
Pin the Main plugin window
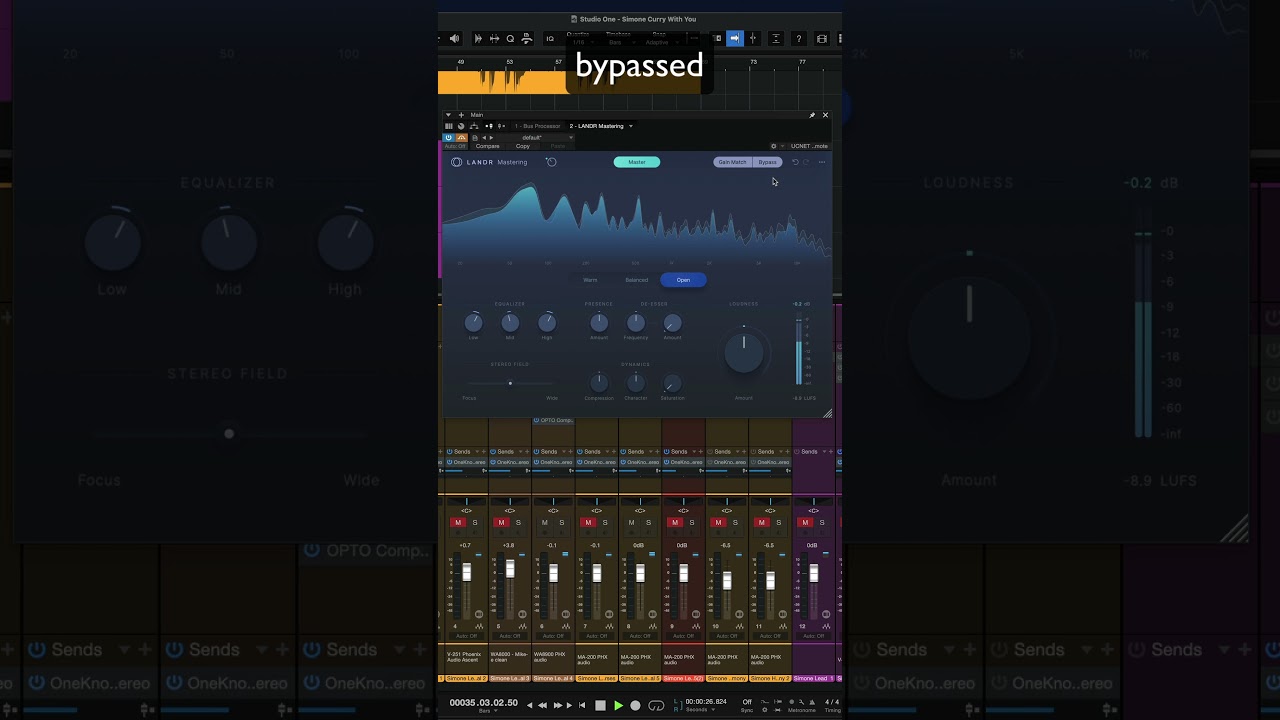[x=812, y=115]
